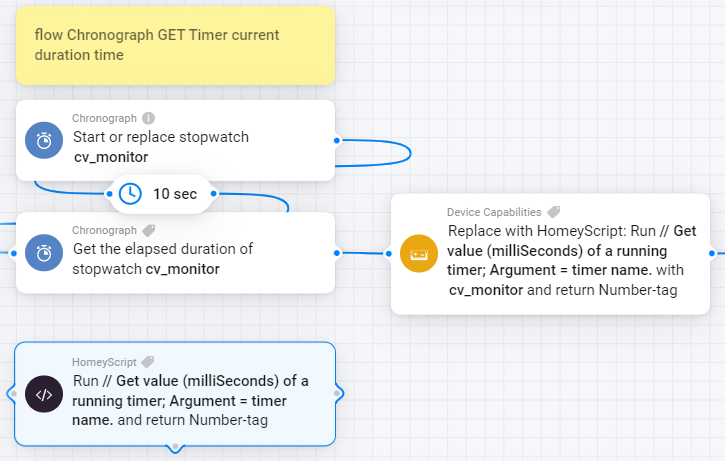The image size is (725, 461).
Task: Click the clock icon in 10 sec delay
Action: [x=130, y=193]
